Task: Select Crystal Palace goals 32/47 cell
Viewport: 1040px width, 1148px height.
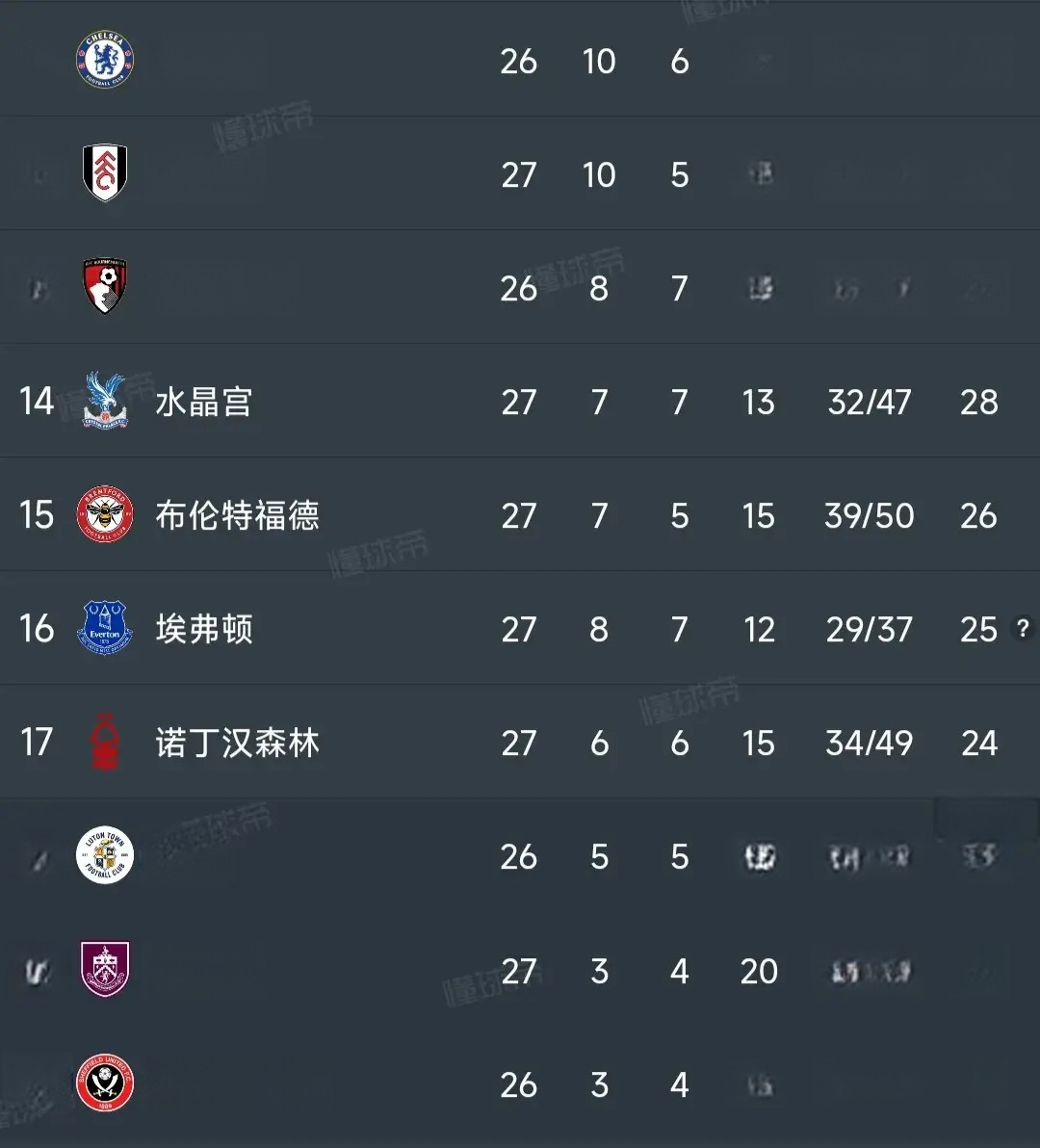Action: click(870, 402)
